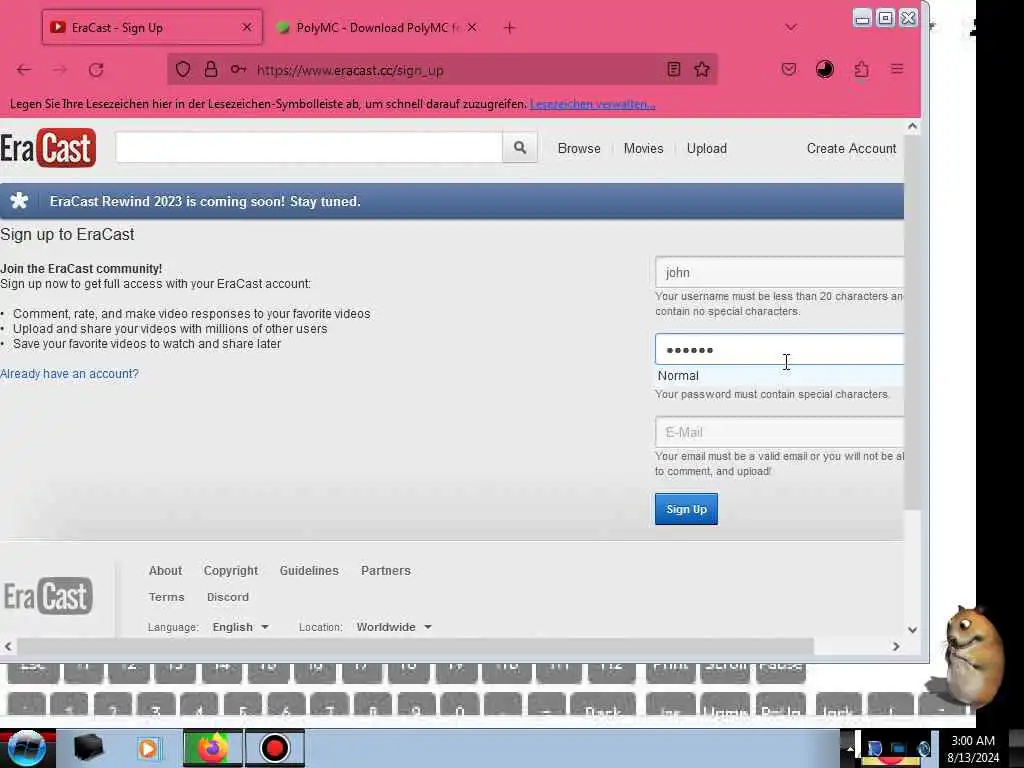The height and width of the screenshot is (768, 1024).
Task: Open the Copyright footer link
Action: [x=231, y=570]
